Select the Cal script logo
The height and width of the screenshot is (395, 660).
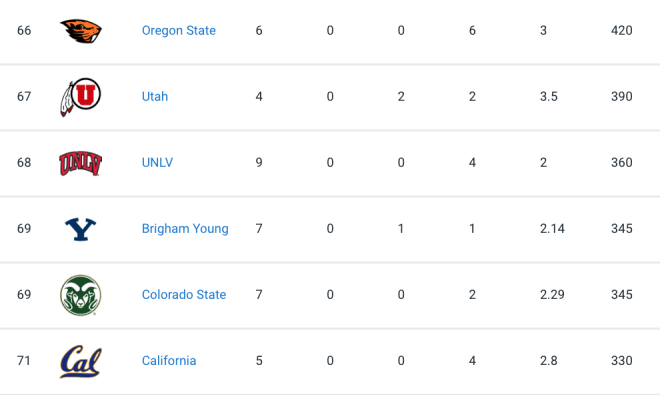point(80,361)
